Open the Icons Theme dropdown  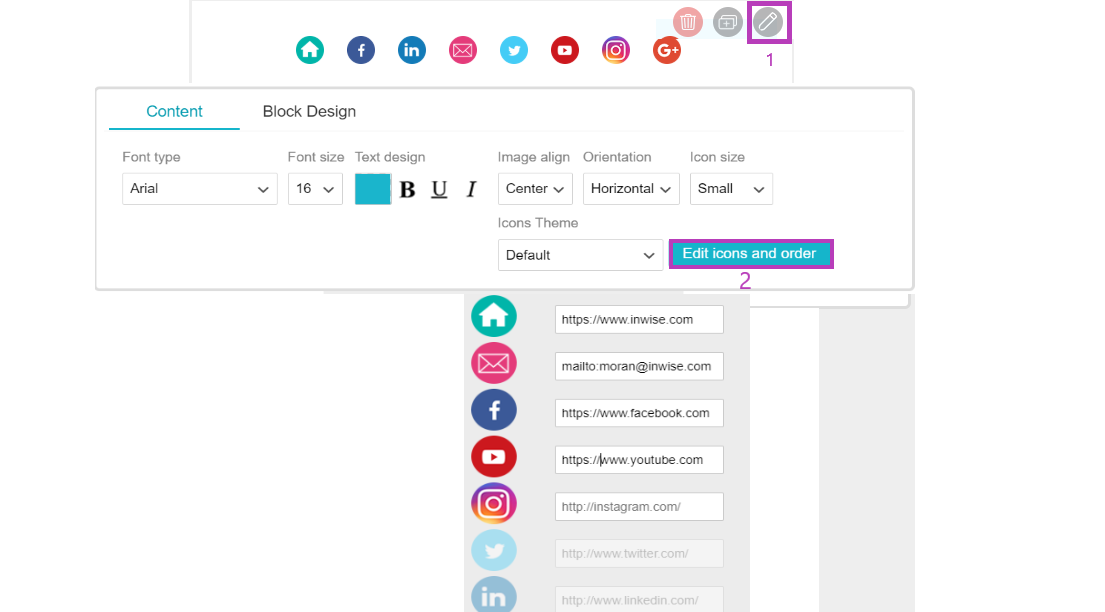coord(580,255)
